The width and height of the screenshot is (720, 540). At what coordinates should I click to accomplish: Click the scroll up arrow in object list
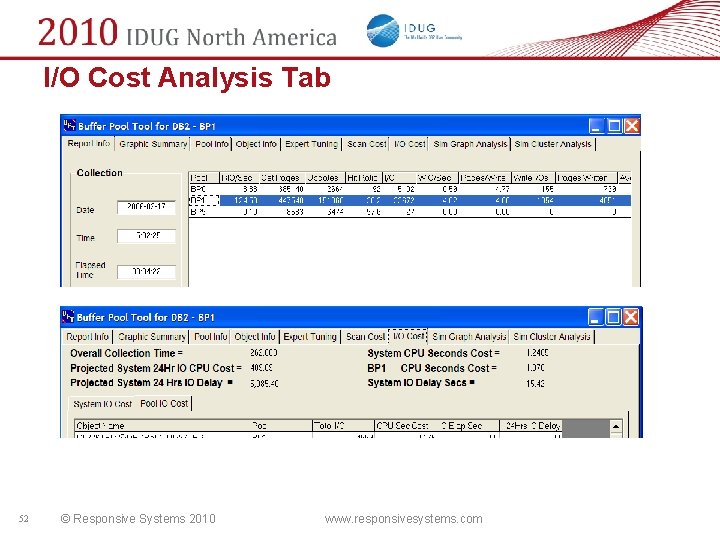[x=616, y=426]
